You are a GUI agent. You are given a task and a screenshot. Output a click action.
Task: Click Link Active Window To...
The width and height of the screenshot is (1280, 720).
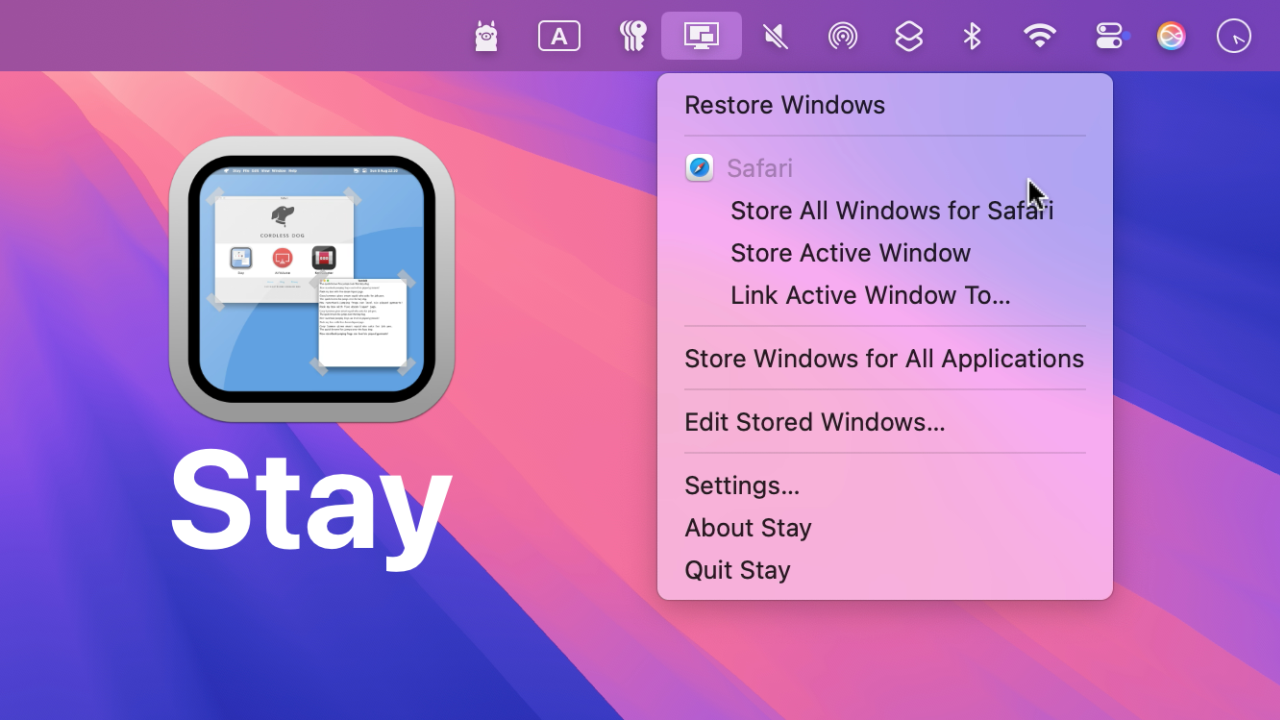[x=869, y=295]
